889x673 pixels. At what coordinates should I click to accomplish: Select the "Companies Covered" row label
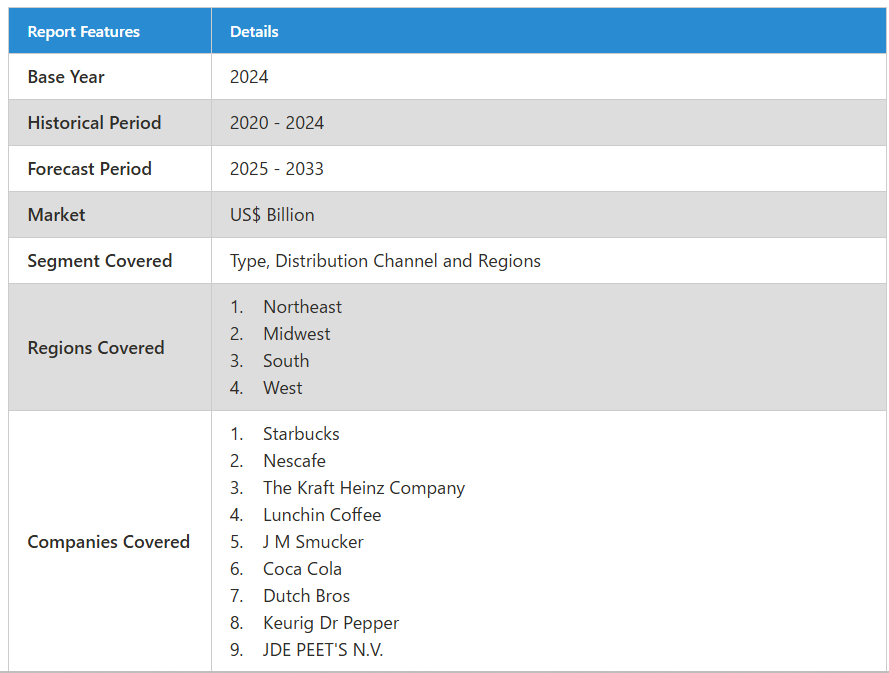pos(108,542)
